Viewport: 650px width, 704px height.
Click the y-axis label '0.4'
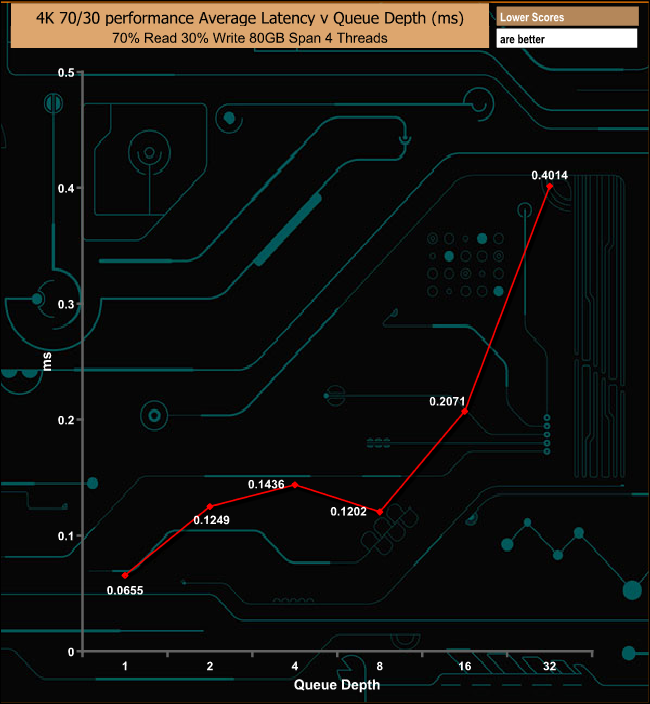click(x=66, y=189)
